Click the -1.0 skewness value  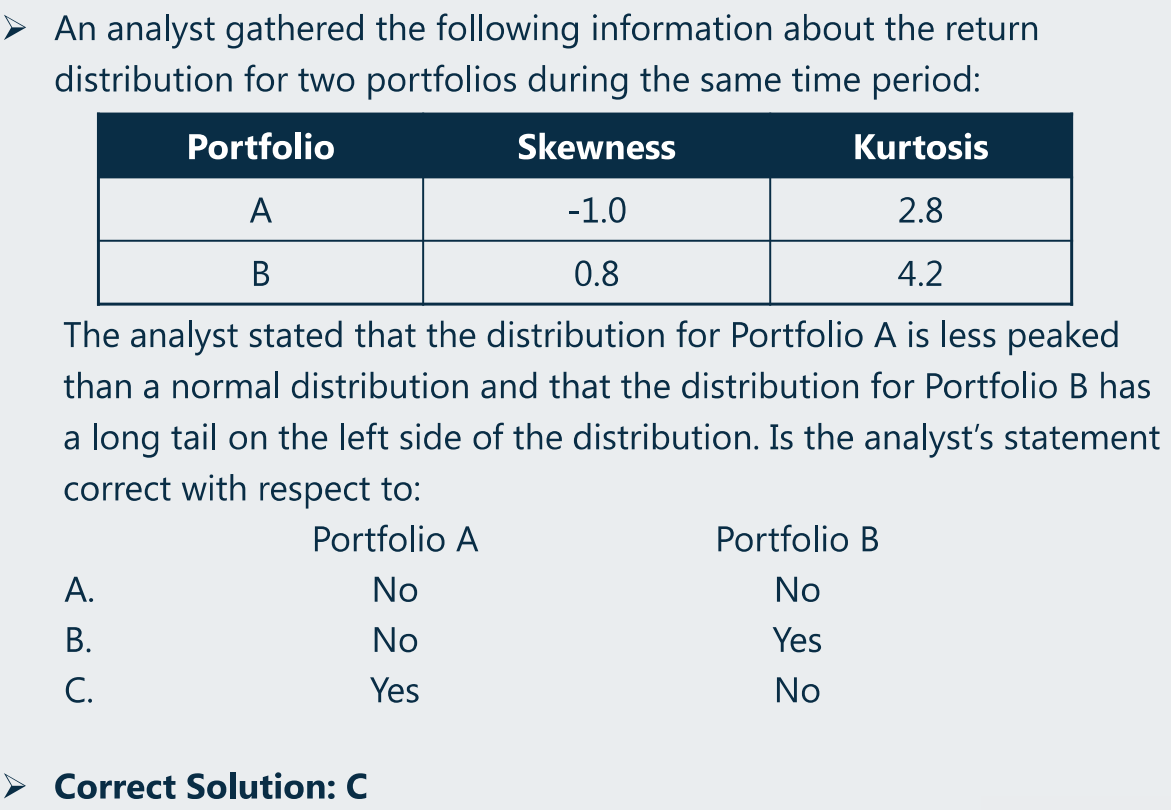(x=596, y=210)
